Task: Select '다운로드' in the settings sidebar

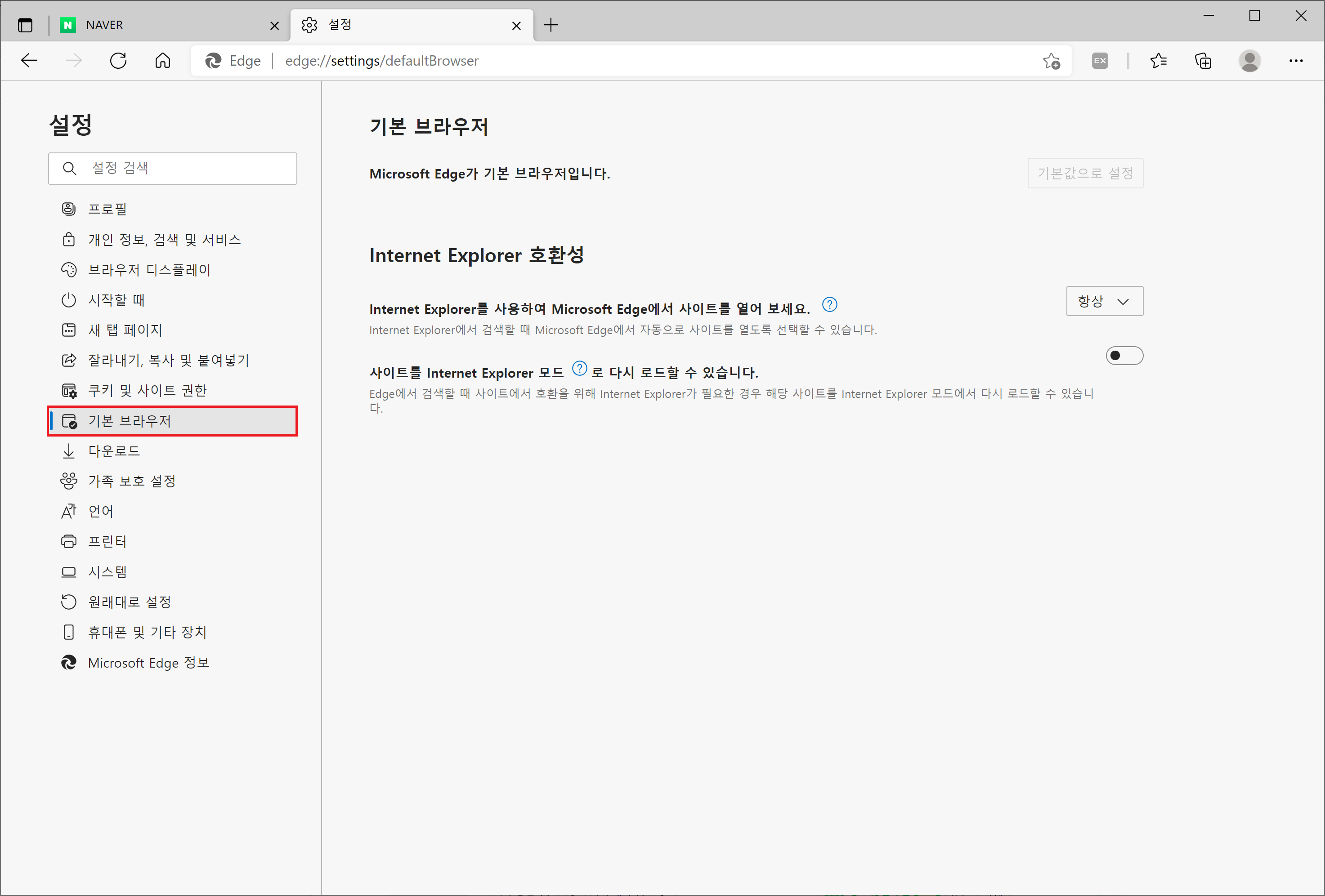Action: (114, 451)
